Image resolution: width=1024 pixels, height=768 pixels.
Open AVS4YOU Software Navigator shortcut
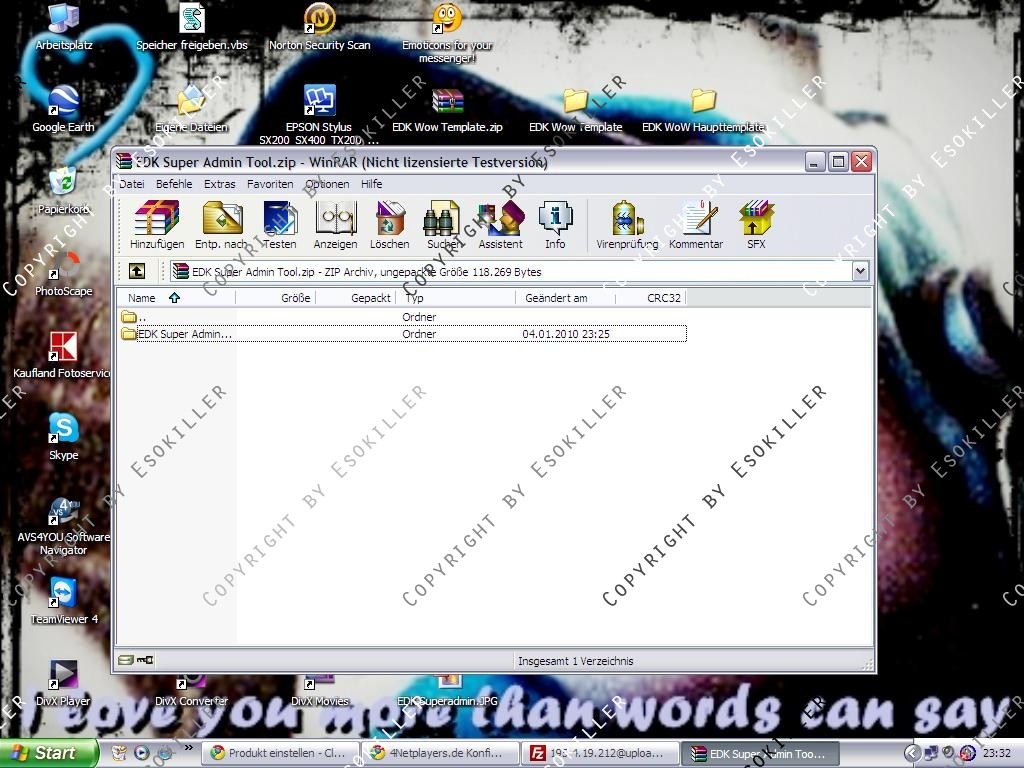tap(63, 526)
